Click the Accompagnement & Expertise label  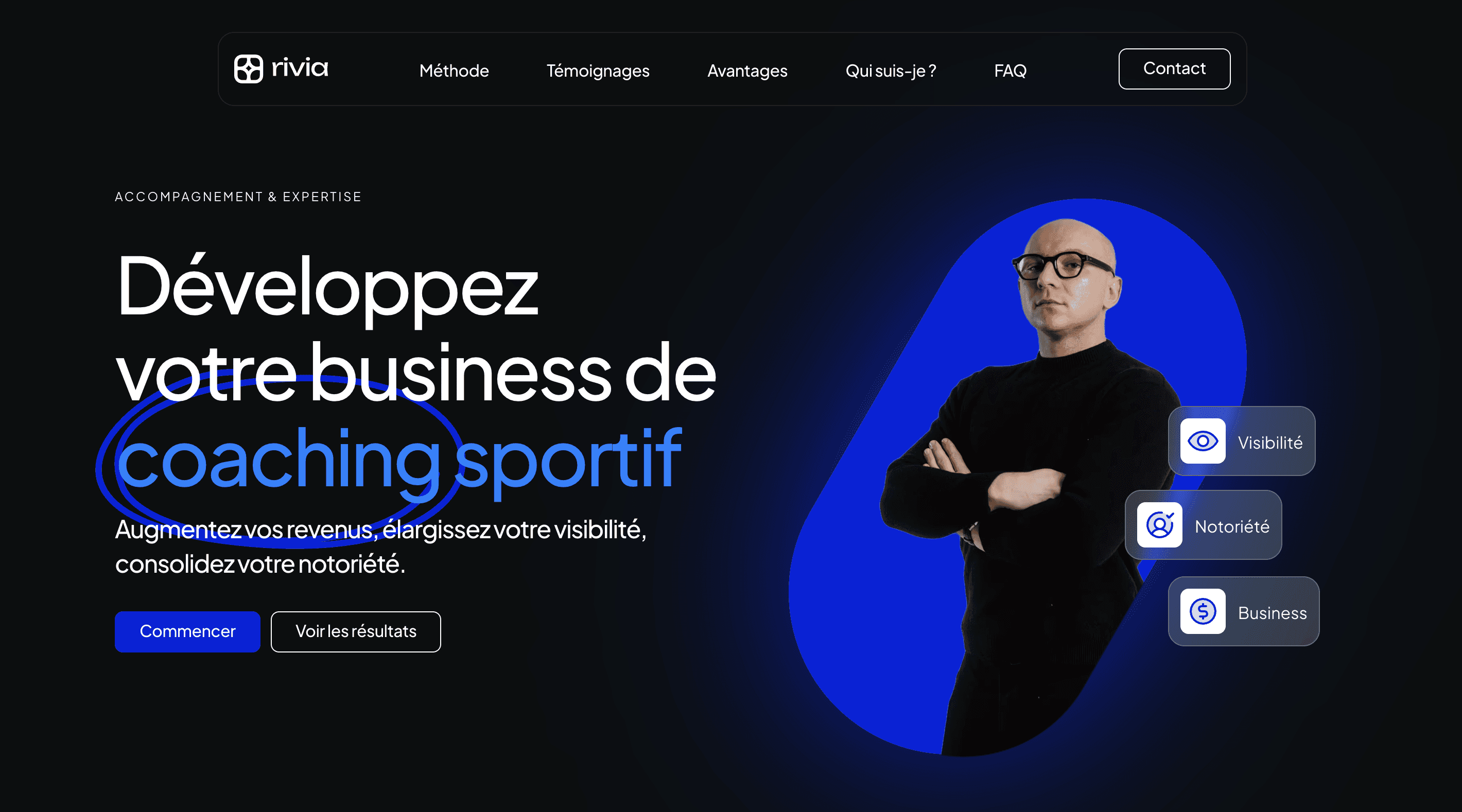point(238,197)
